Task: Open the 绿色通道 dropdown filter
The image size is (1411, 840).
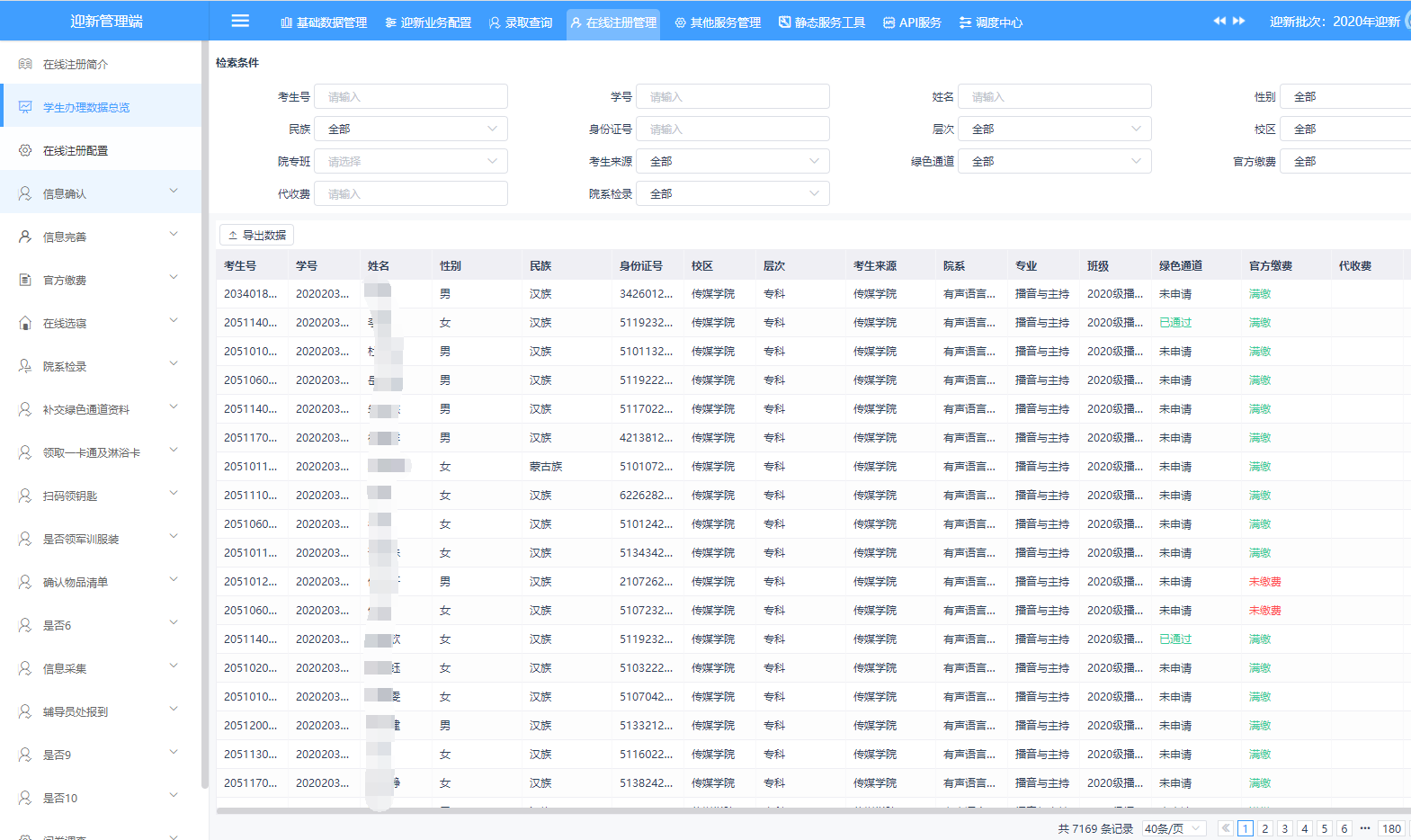Action: [1054, 161]
